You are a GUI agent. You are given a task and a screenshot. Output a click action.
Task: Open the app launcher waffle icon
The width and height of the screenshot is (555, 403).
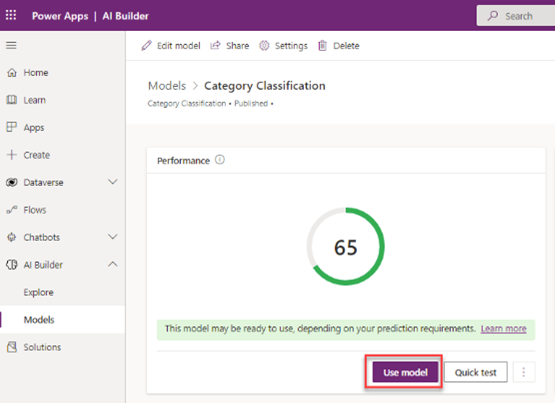11,15
